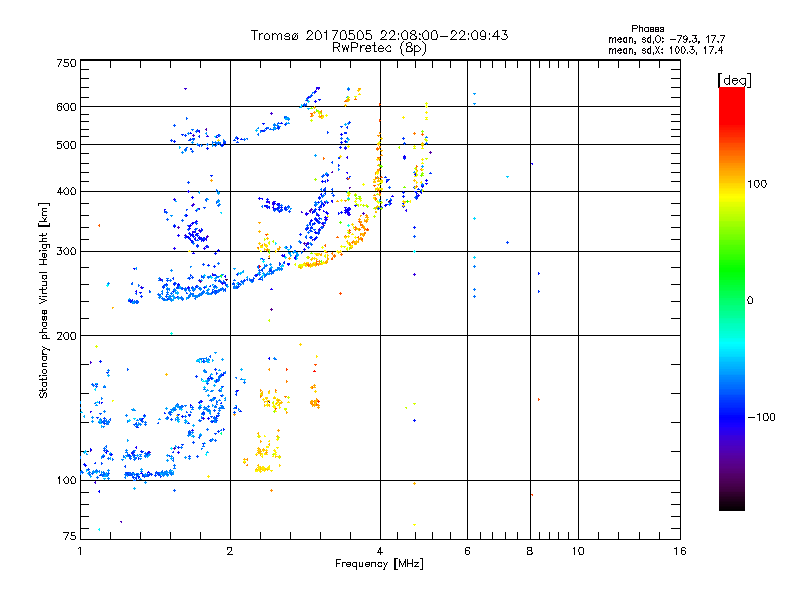The image size is (800, 600).
Task: Click the height axis tick label "750"
Action: (66, 63)
